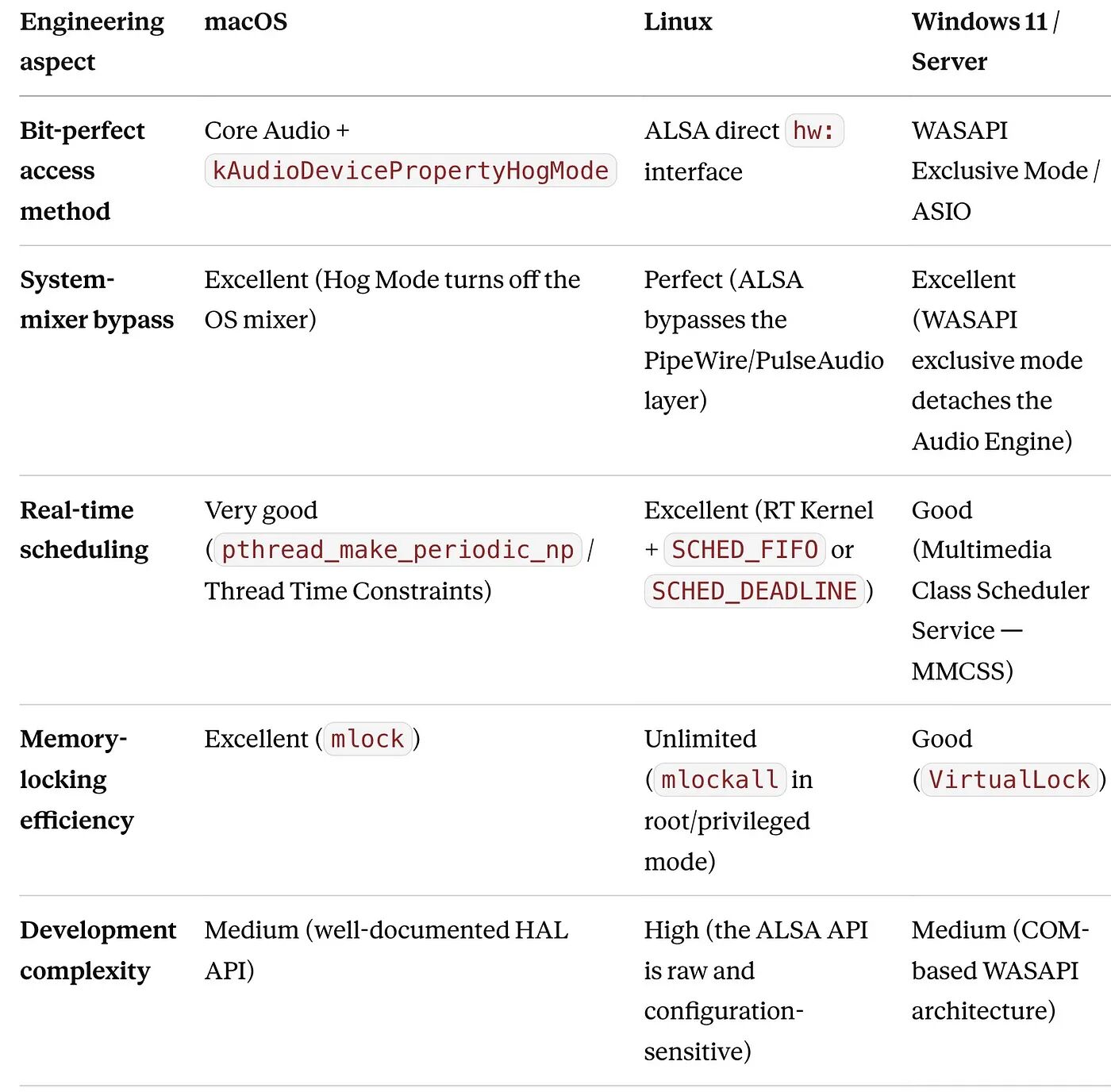Click the System-mixer bypass row label
This screenshot has width=1111, height=1092.
click(97, 299)
